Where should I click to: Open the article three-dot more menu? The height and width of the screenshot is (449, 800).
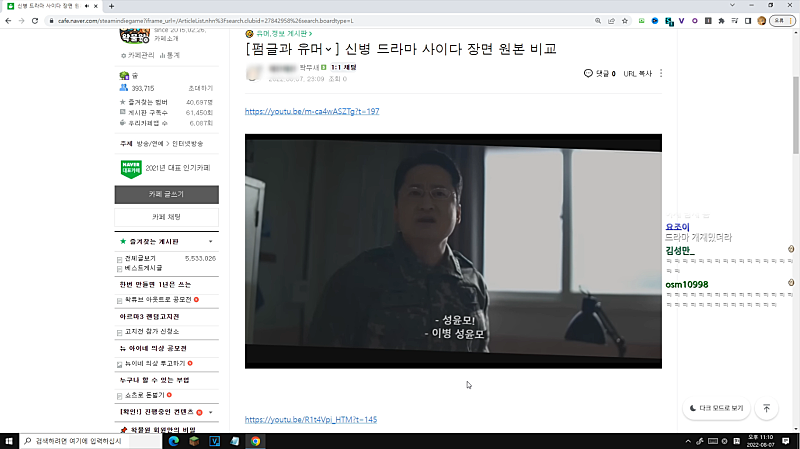pyautogui.click(x=661, y=73)
